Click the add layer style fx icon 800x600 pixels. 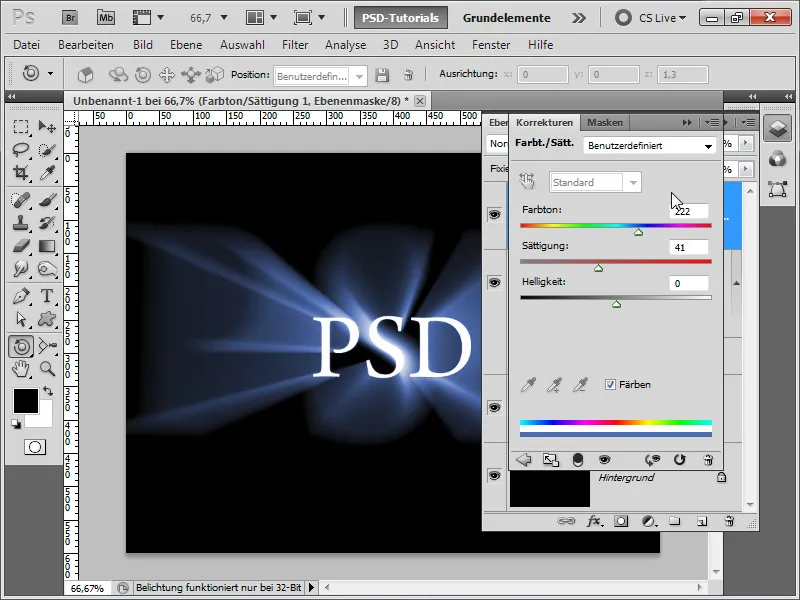(594, 521)
